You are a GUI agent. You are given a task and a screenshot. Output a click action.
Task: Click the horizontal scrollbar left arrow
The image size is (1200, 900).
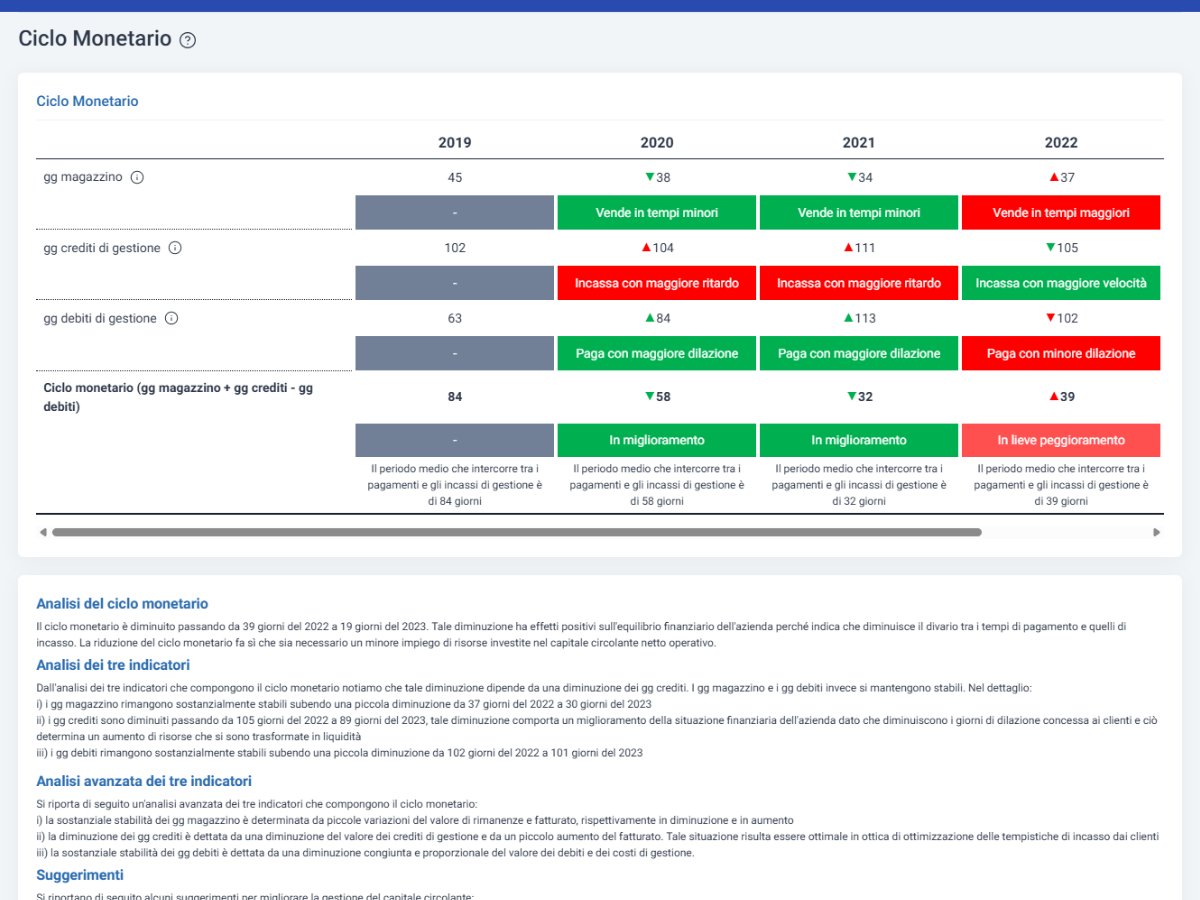[x=43, y=532]
